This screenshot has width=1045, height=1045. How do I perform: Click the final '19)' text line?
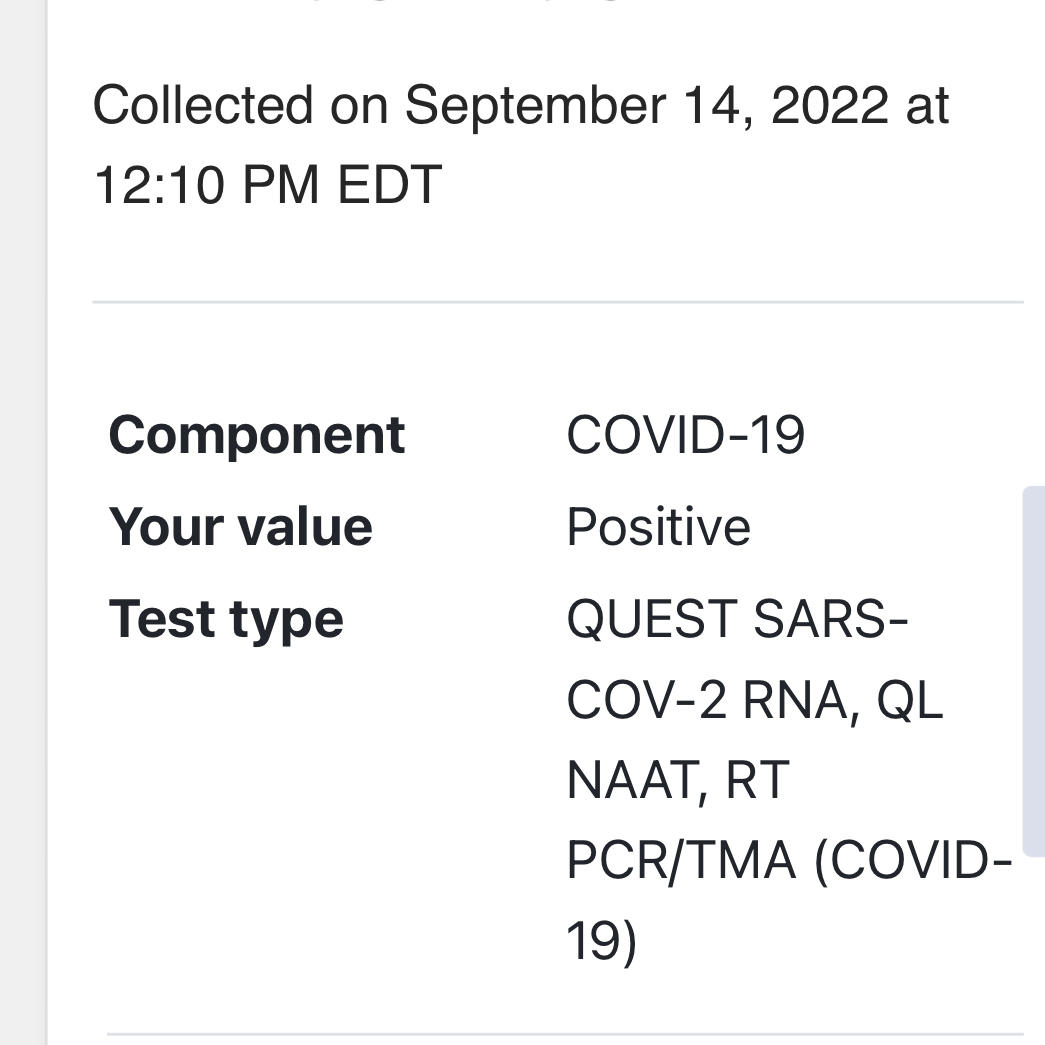click(601, 941)
